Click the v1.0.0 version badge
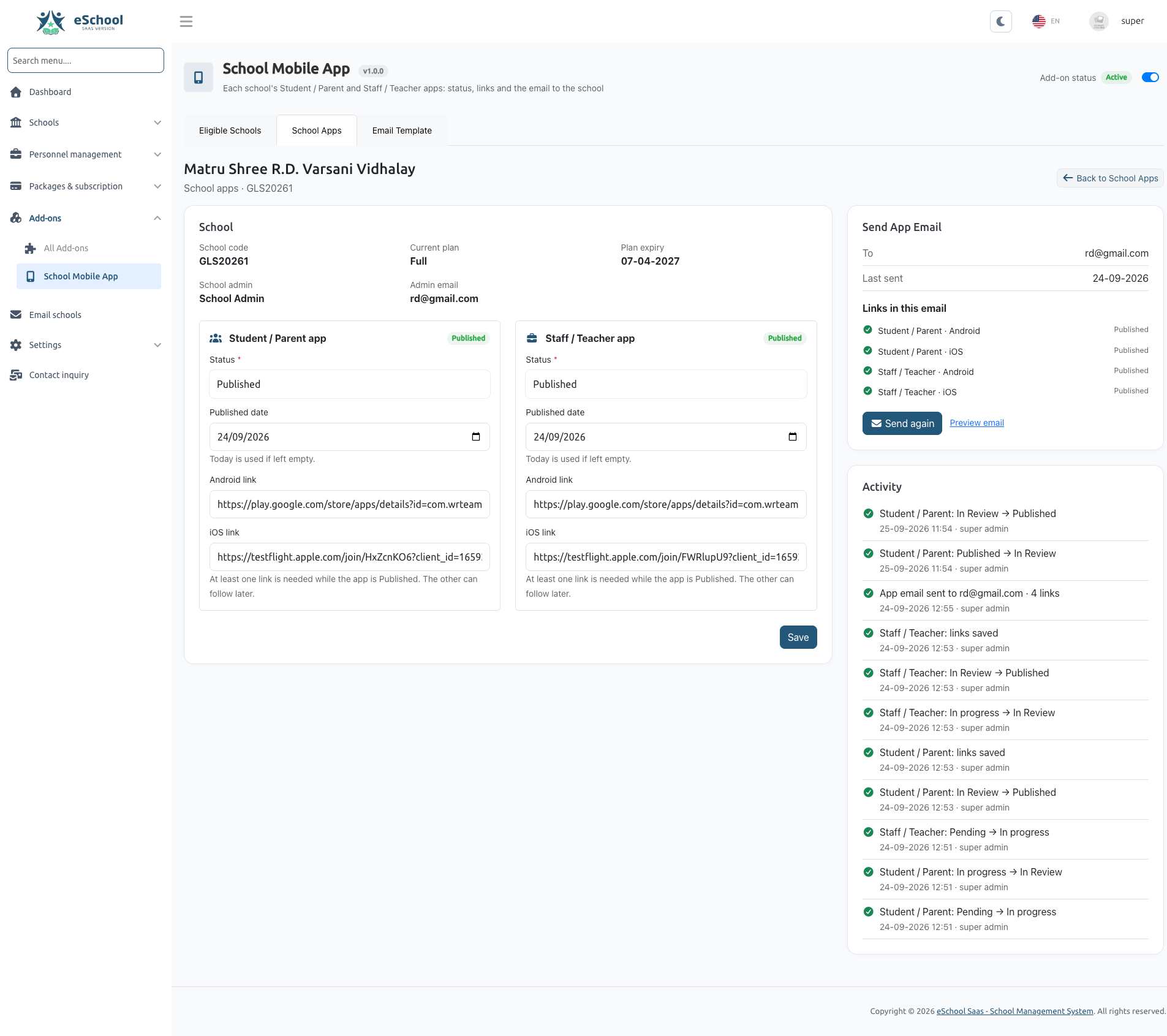The height and width of the screenshot is (1036, 1167). pos(373,71)
